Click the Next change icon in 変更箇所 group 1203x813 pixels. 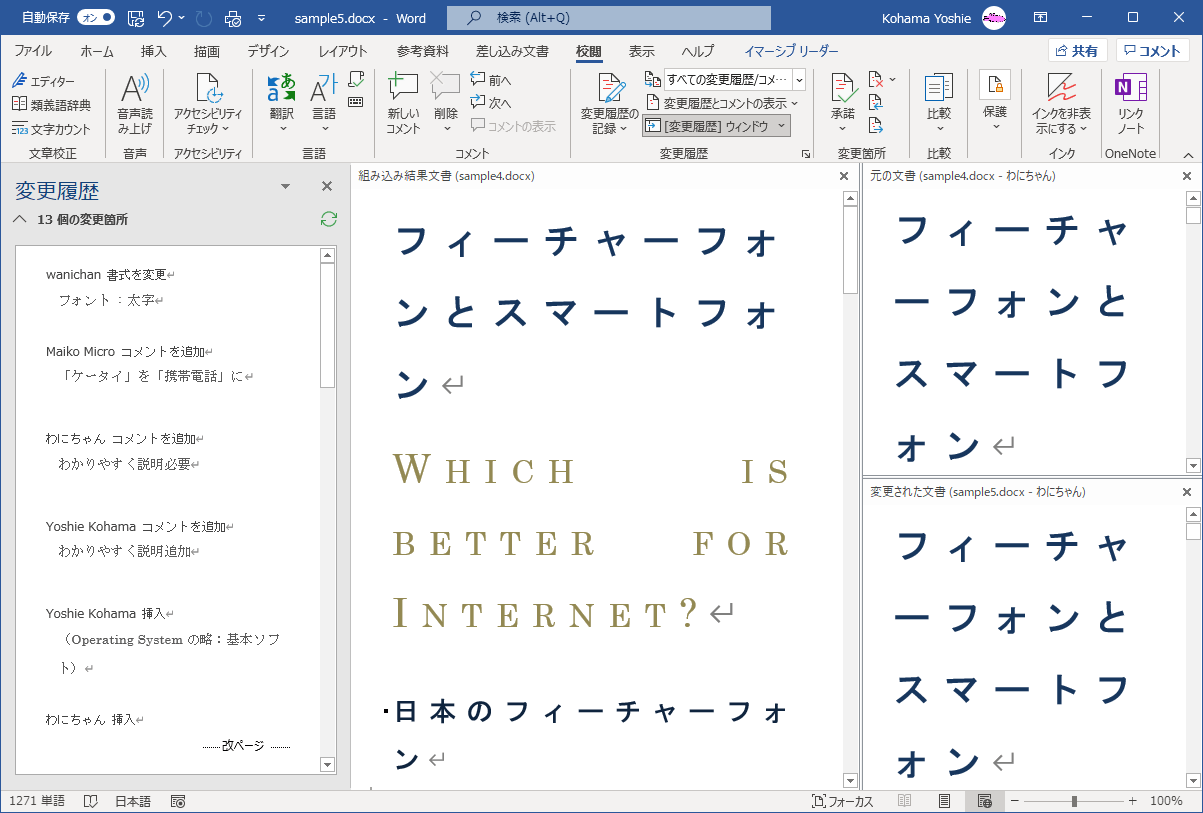tap(876, 125)
